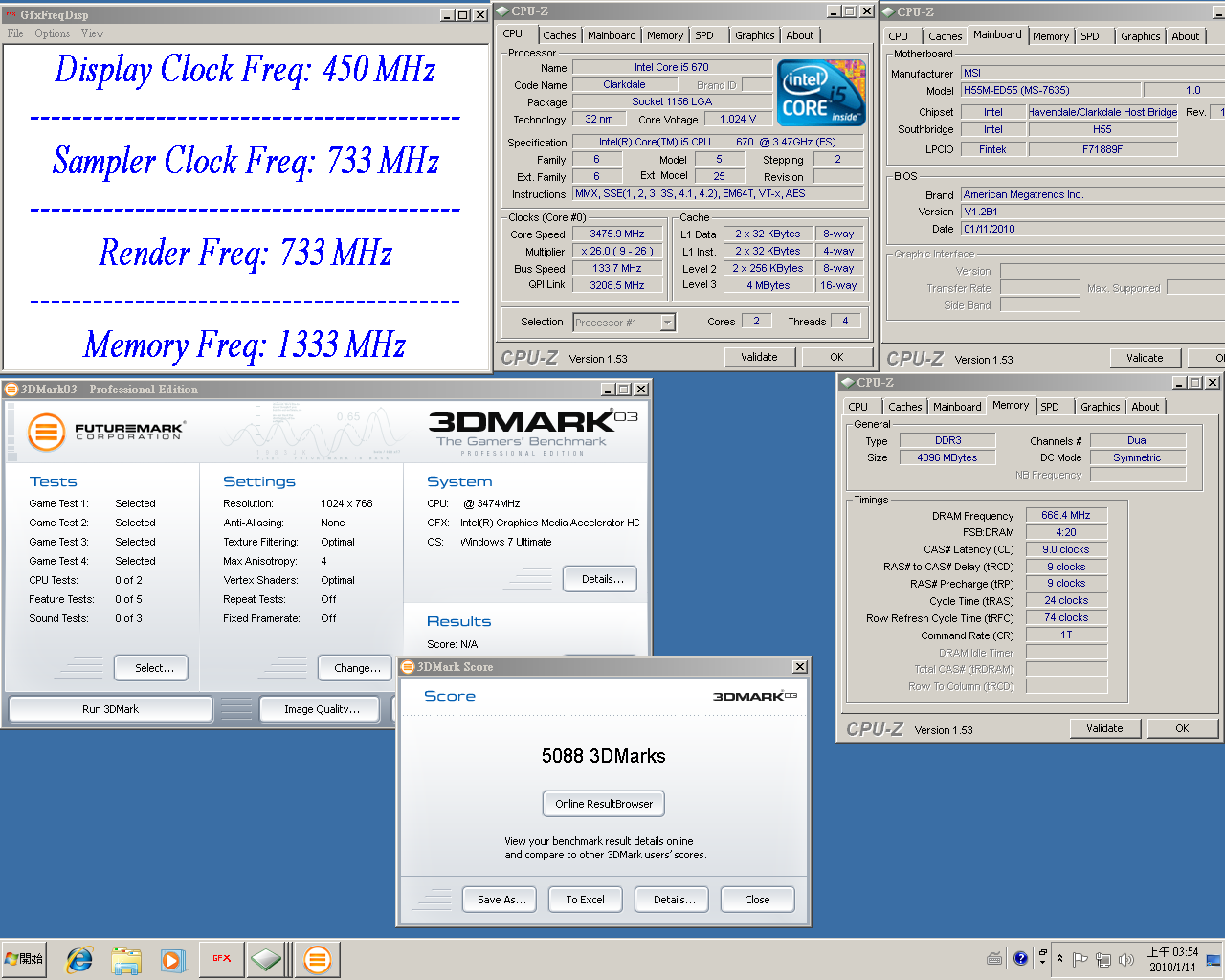1225x980 pixels.
Task: Click 'Socket 1156 LGA' package field
Action: [672, 101]
